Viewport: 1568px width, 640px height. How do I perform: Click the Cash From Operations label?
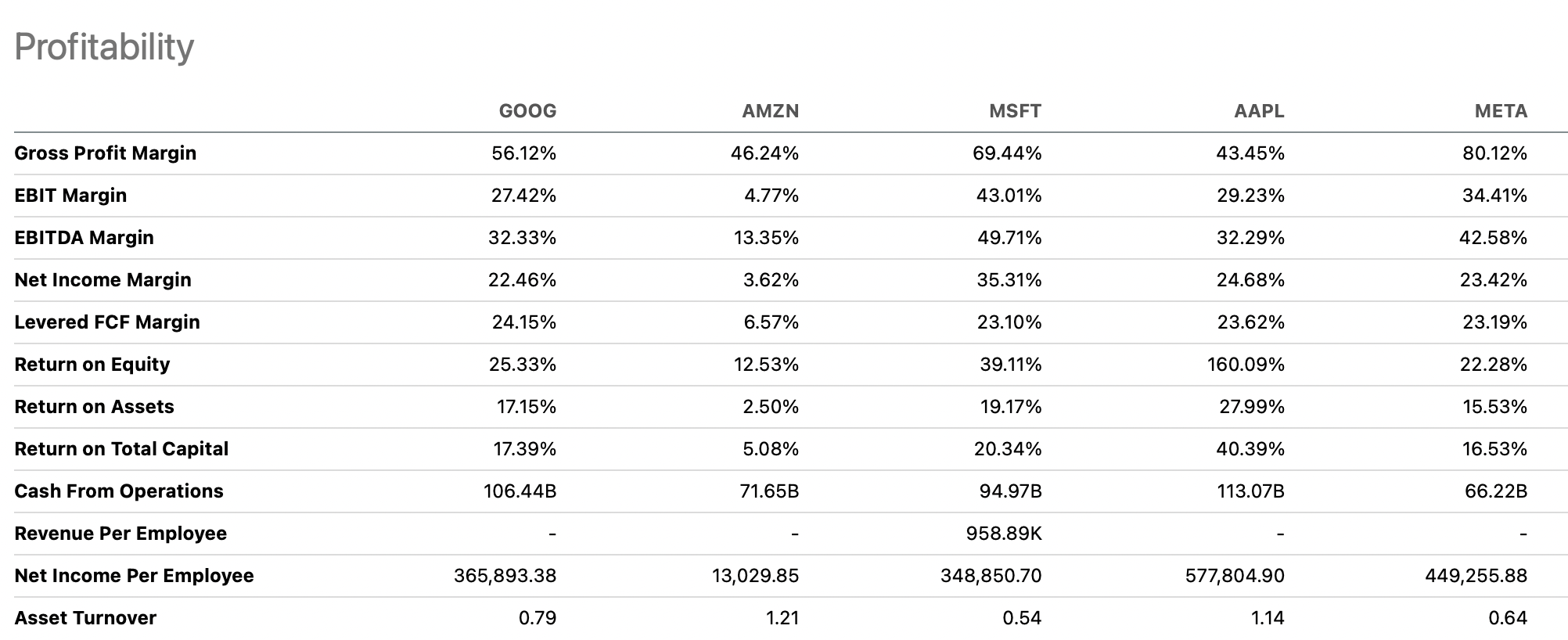(119, 491)
